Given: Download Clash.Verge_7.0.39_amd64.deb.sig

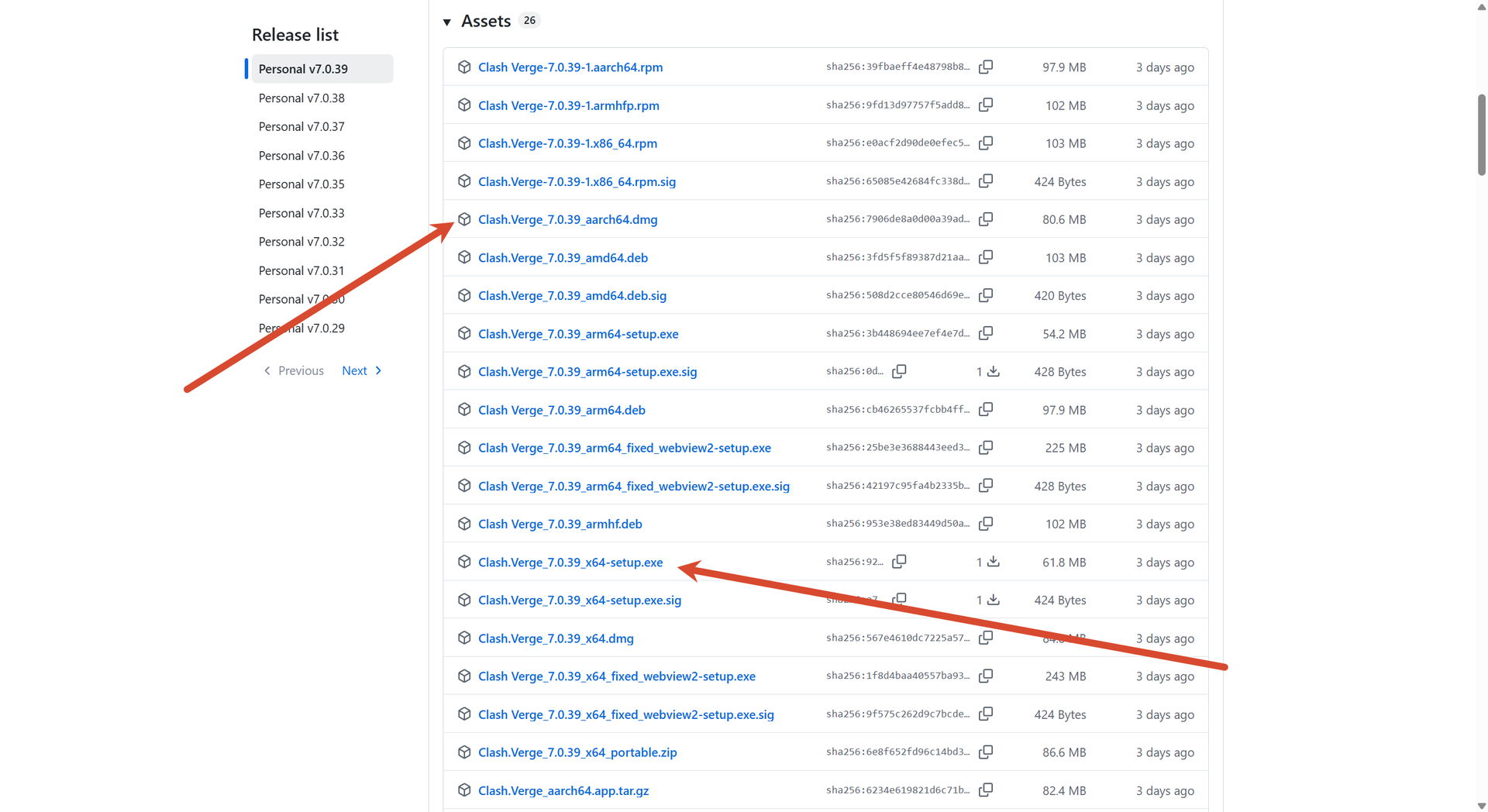Looking at the screenshot, I should tap(572, 295).
